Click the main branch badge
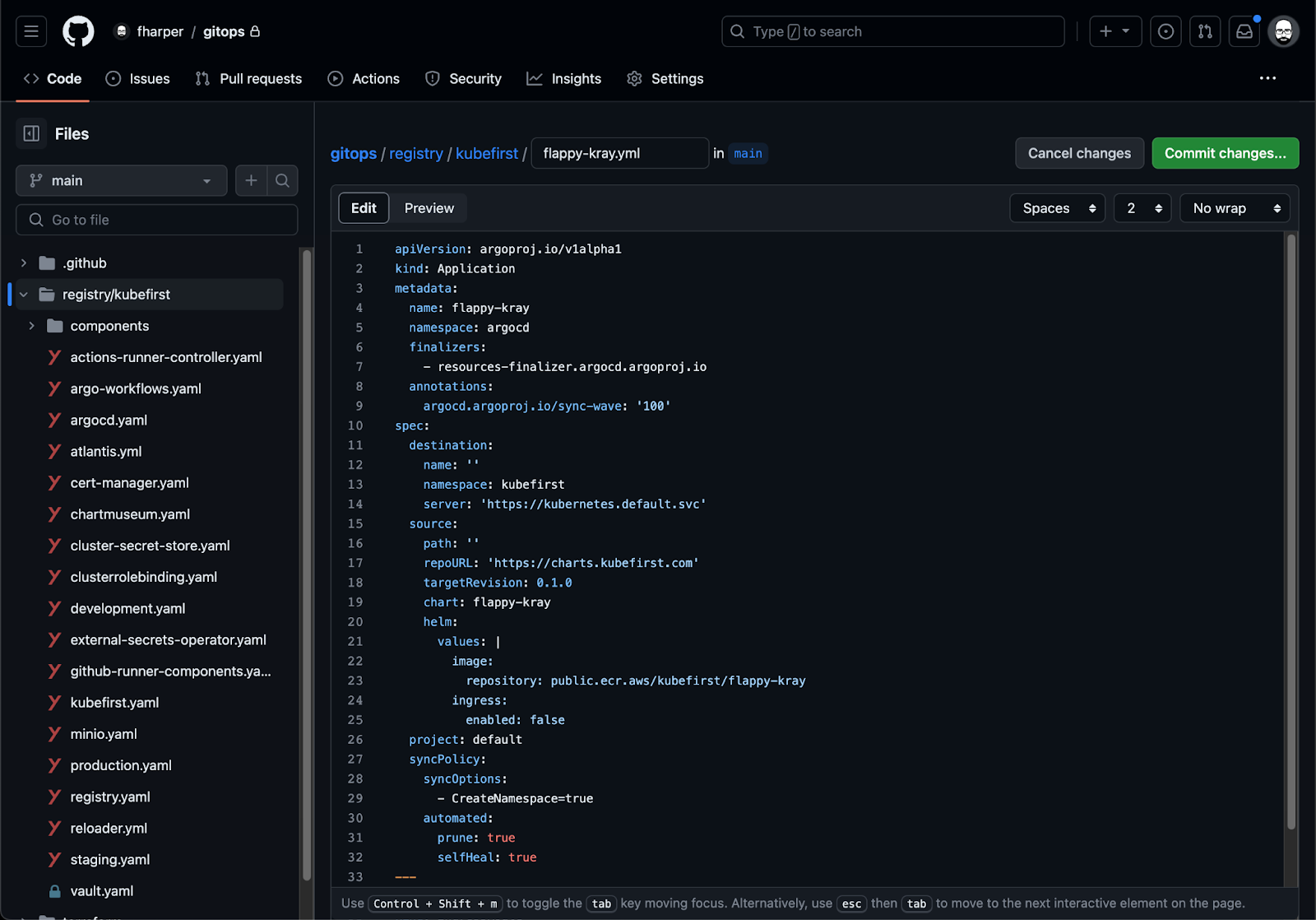Screen dimensions: 1316x920 point(748,153)
